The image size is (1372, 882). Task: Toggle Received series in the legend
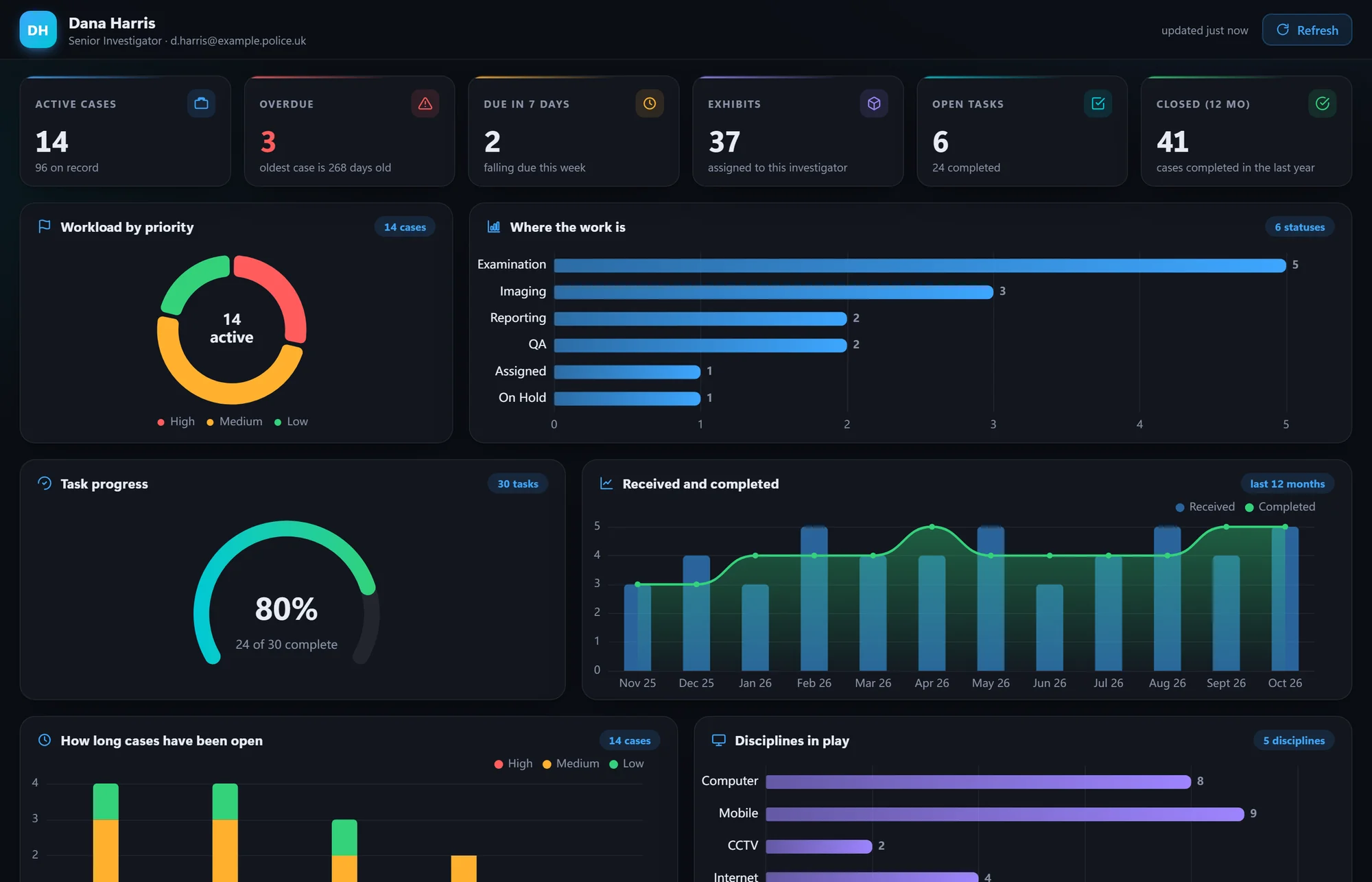1205,507
